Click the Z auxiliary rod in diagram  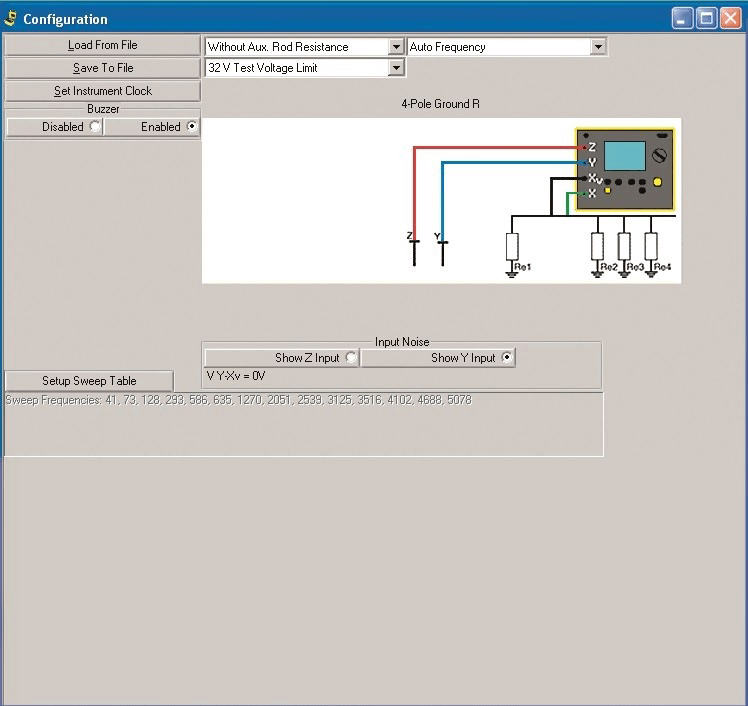[414, 253]
